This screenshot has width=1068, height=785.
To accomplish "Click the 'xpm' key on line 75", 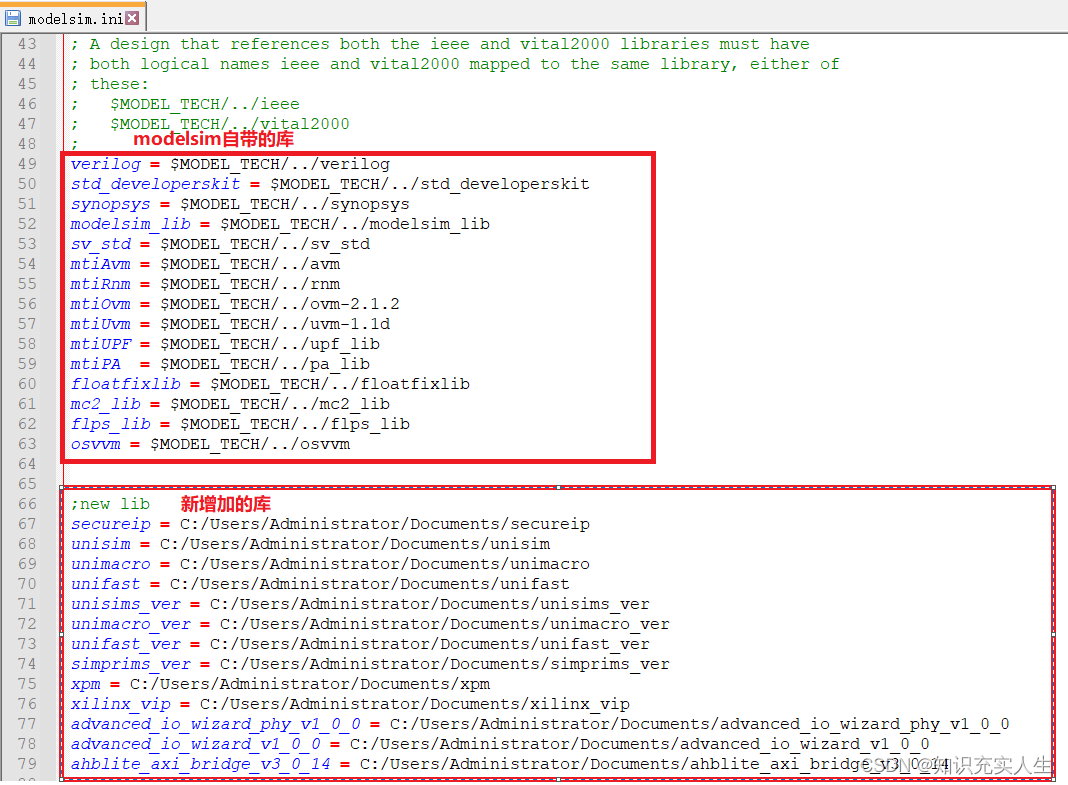I will 86,684.
